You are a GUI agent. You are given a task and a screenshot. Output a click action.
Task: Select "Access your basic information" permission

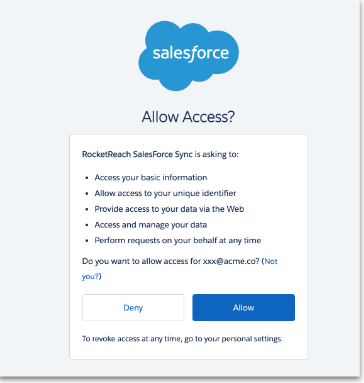coord(151,177)
